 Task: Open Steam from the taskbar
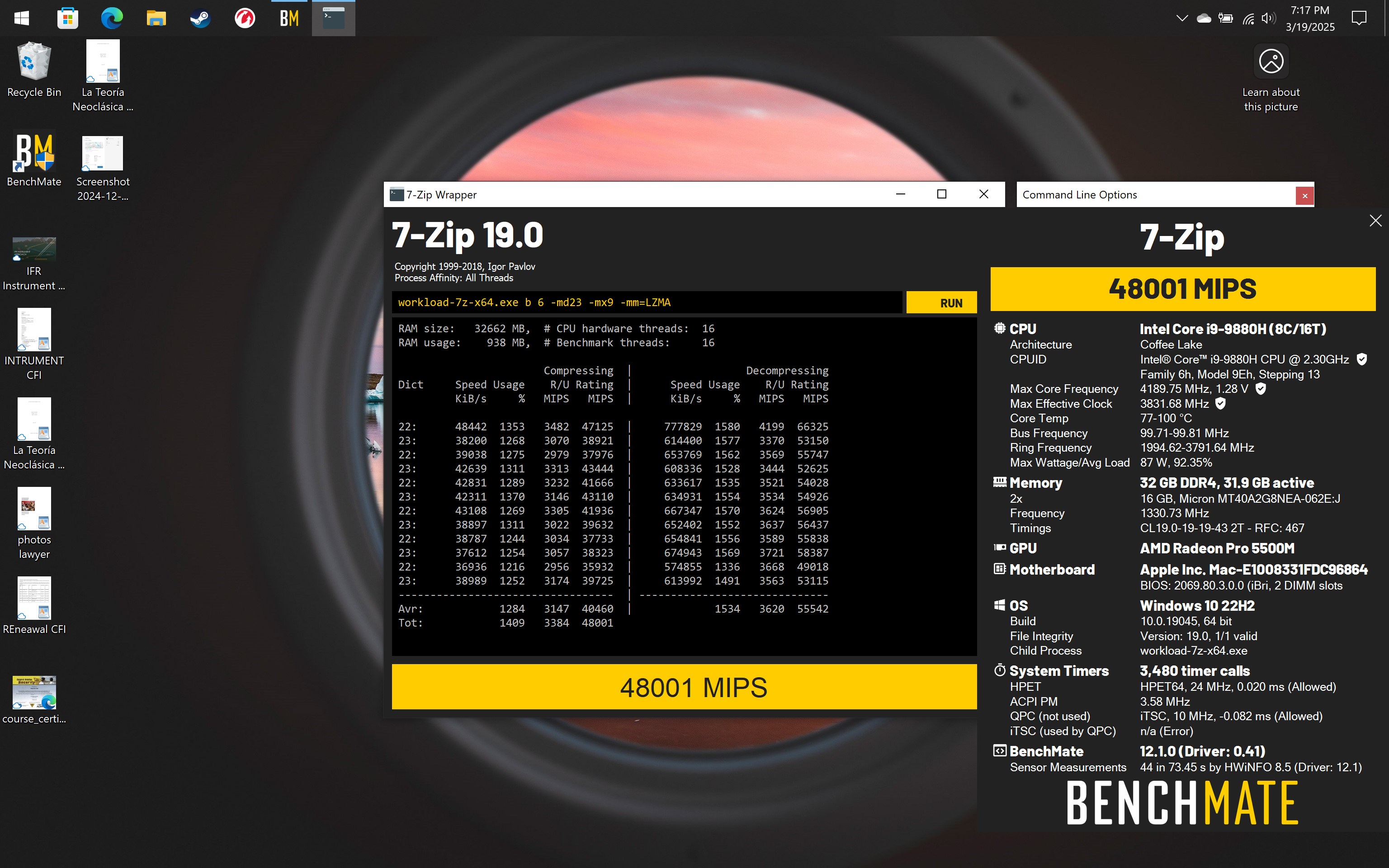coord(200,19)
